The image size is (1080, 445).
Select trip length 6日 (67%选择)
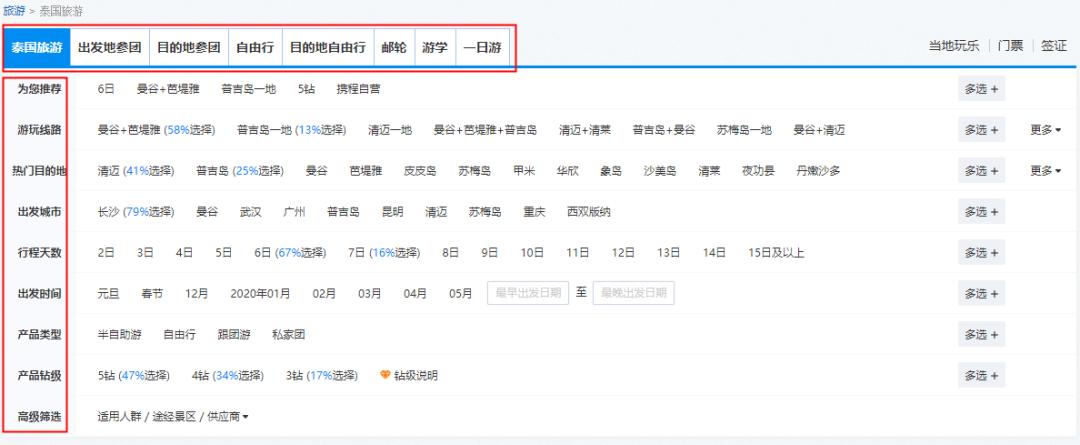pos(289,253)
